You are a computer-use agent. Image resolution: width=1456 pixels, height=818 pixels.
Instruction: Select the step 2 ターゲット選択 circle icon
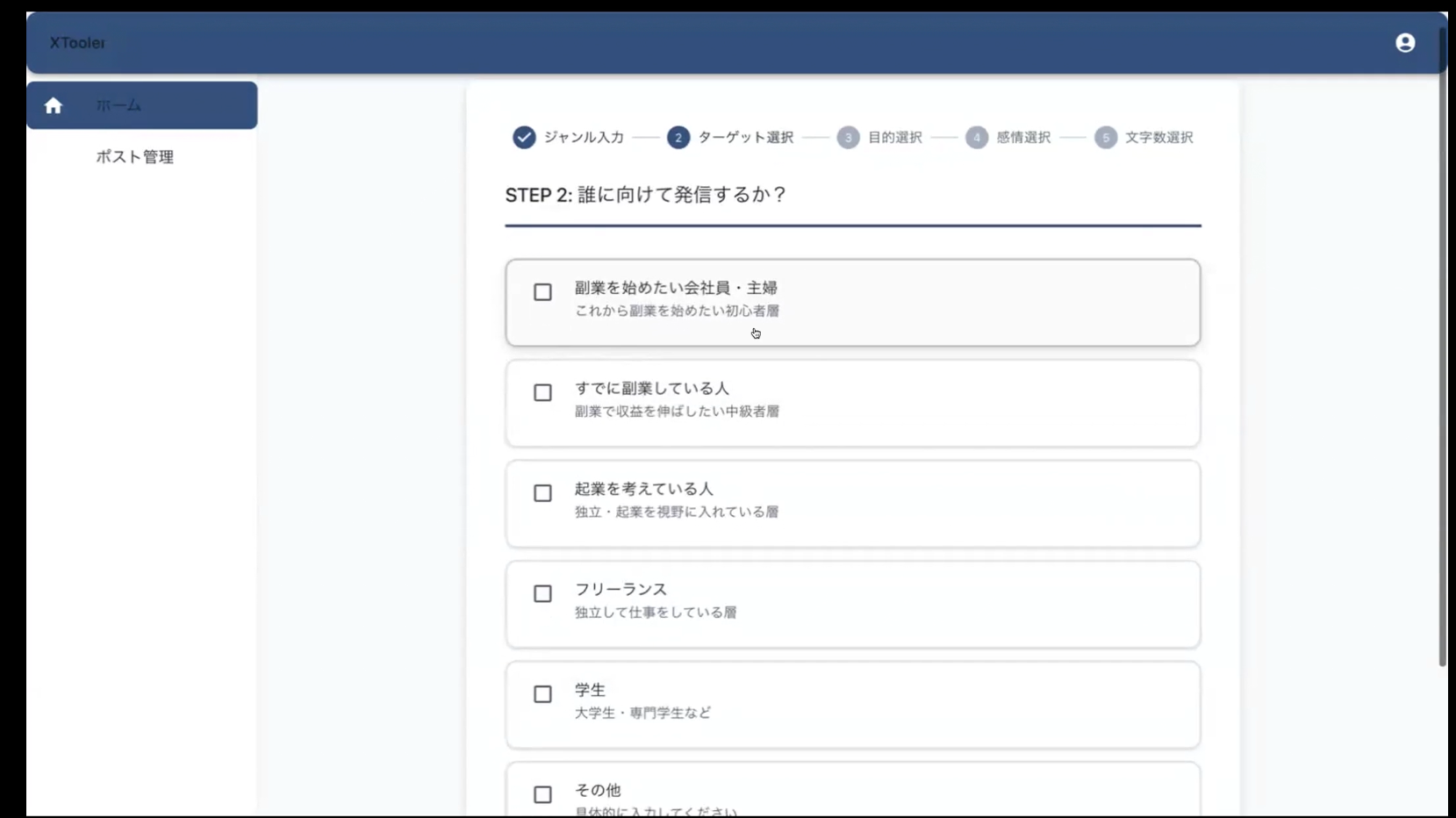click(678, 138)
